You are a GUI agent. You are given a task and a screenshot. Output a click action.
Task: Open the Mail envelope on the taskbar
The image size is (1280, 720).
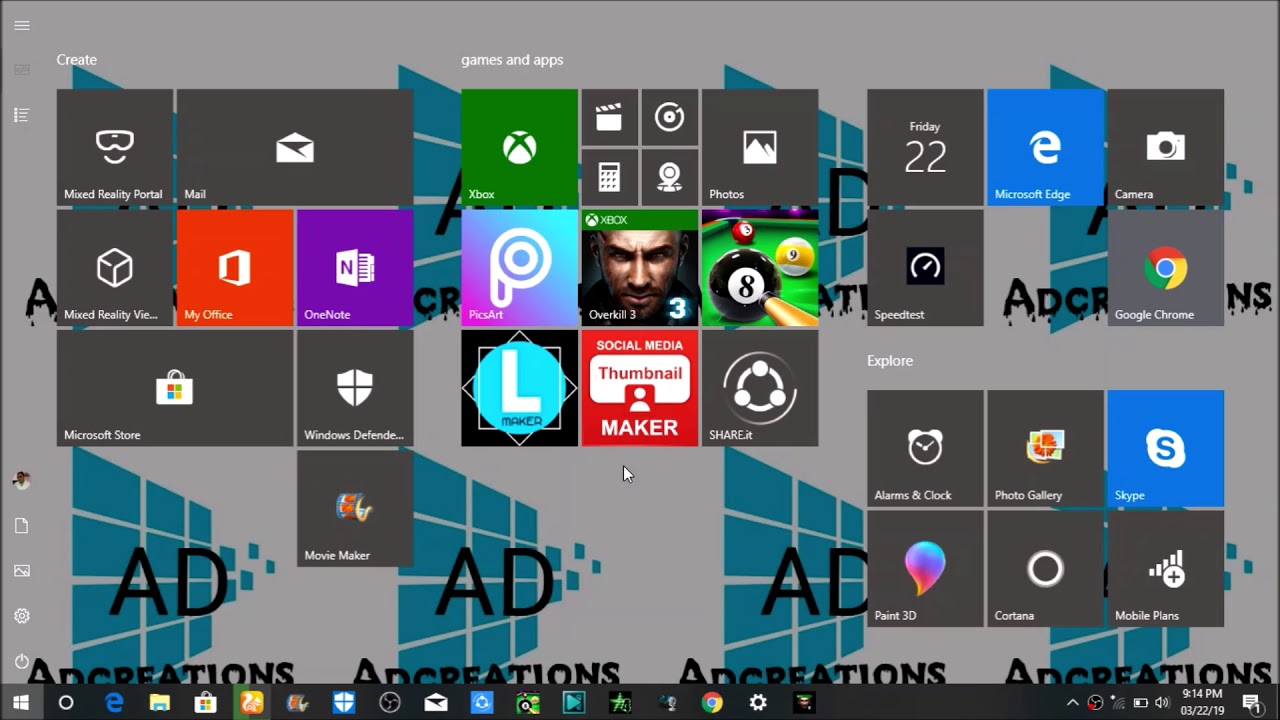(x=436, y=703)
